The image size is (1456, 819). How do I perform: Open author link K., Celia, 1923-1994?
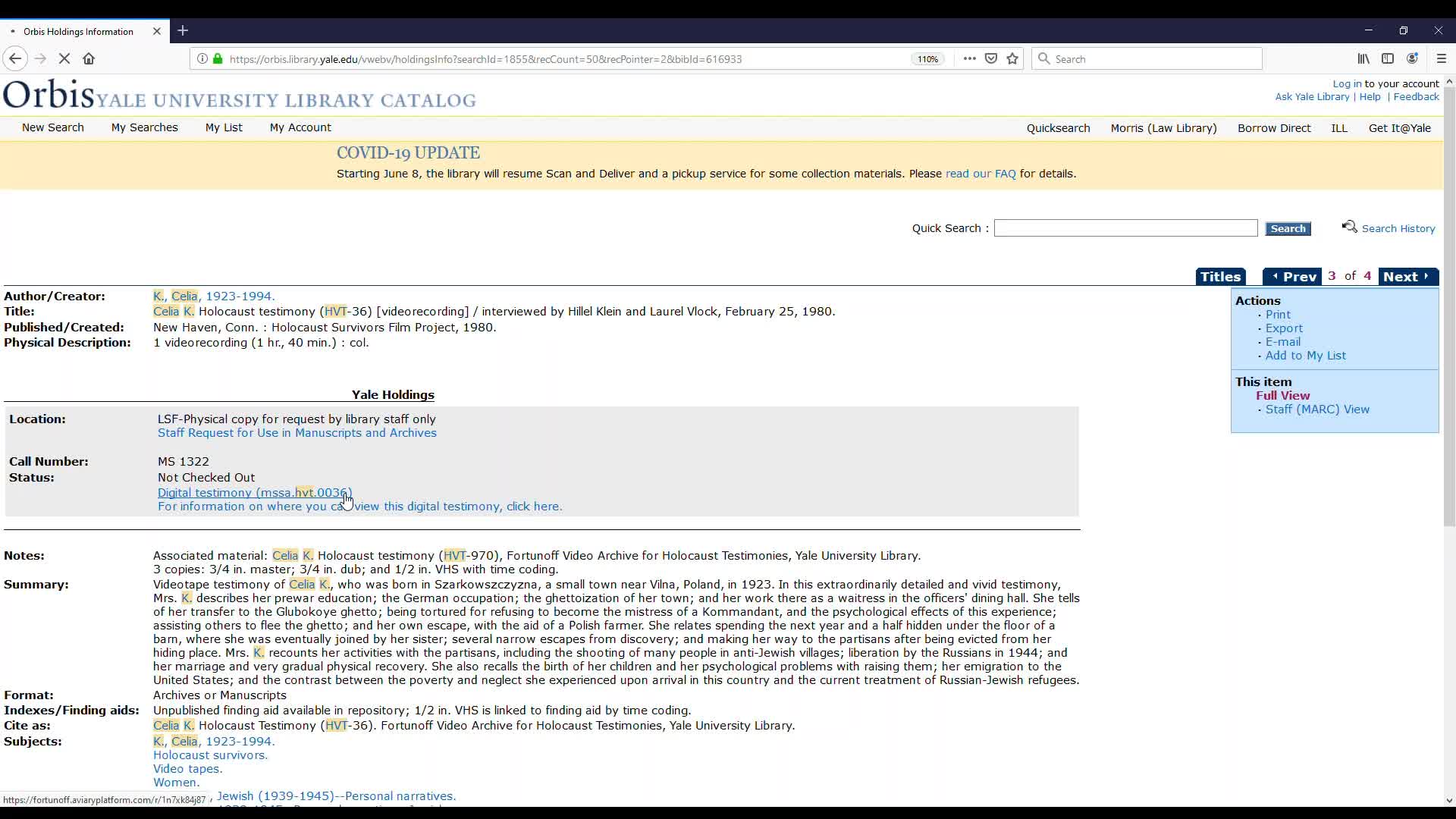[x=214, y=297]
